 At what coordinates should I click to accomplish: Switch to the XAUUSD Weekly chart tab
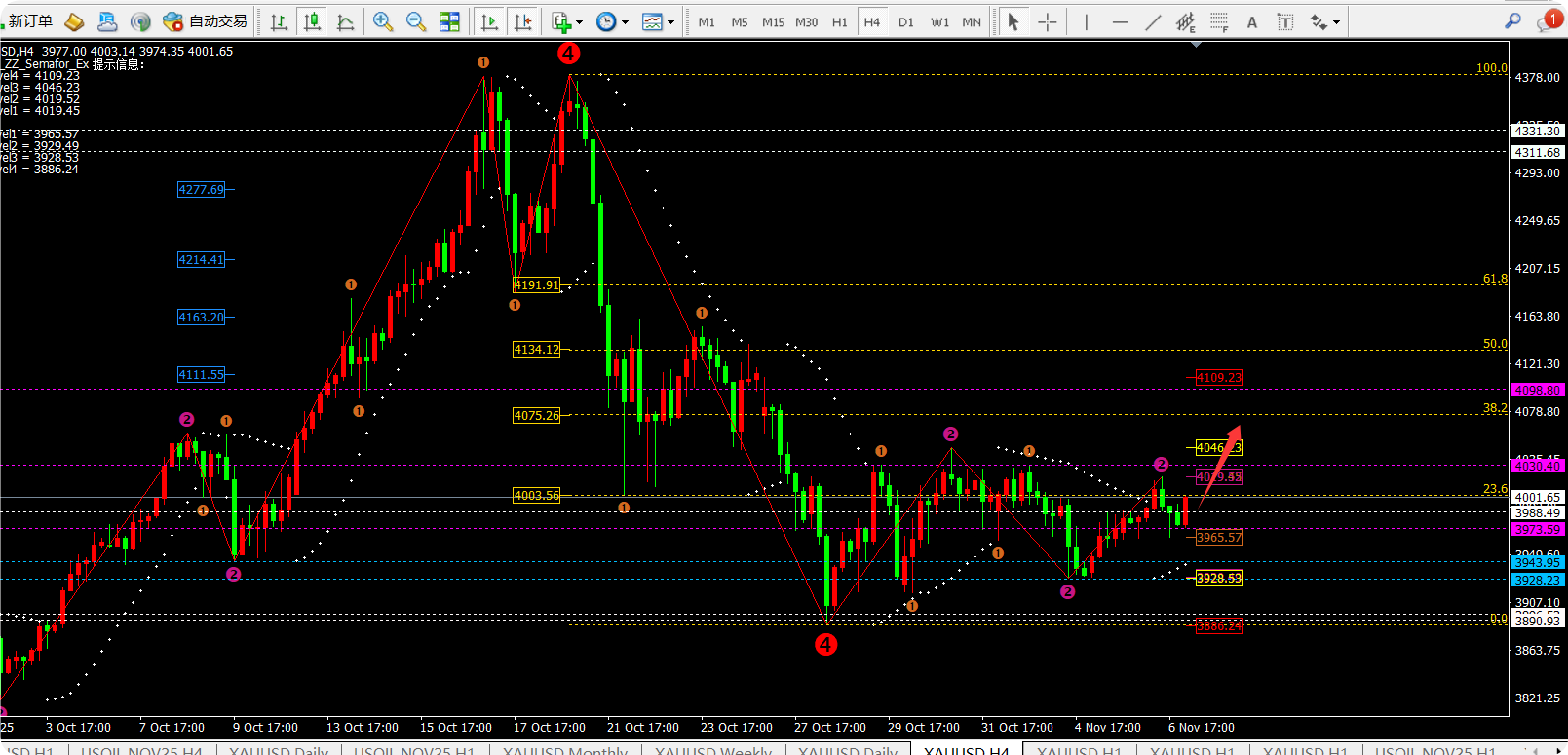click(x=713, y=751)
